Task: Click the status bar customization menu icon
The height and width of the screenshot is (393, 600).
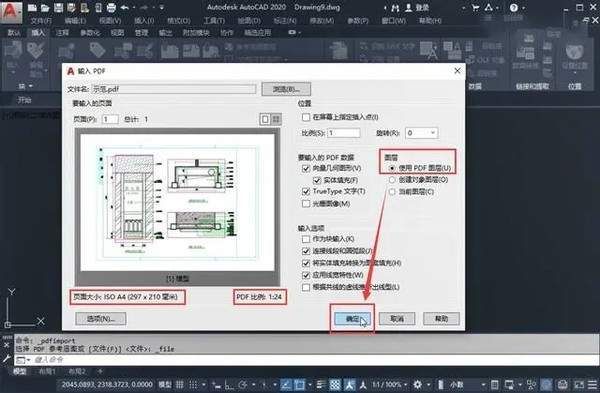Action: [x=592, y=385]
